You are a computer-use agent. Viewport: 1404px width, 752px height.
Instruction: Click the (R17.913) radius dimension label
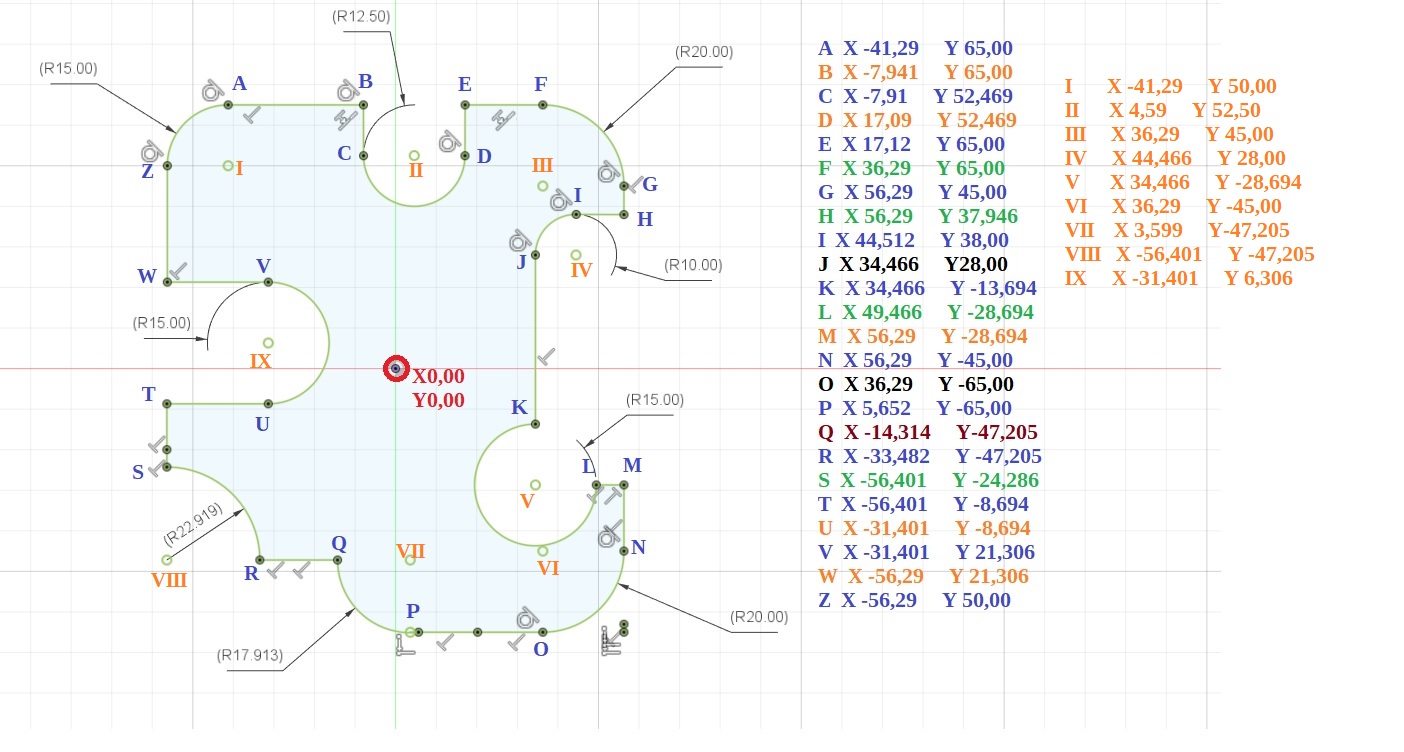coord(250,656)
